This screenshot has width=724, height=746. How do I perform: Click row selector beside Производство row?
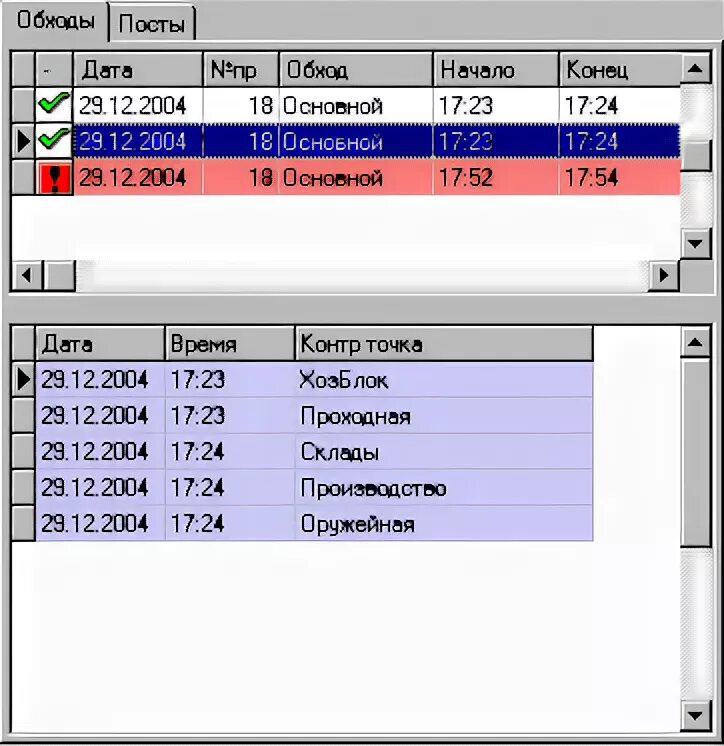(x=23, y=488)
